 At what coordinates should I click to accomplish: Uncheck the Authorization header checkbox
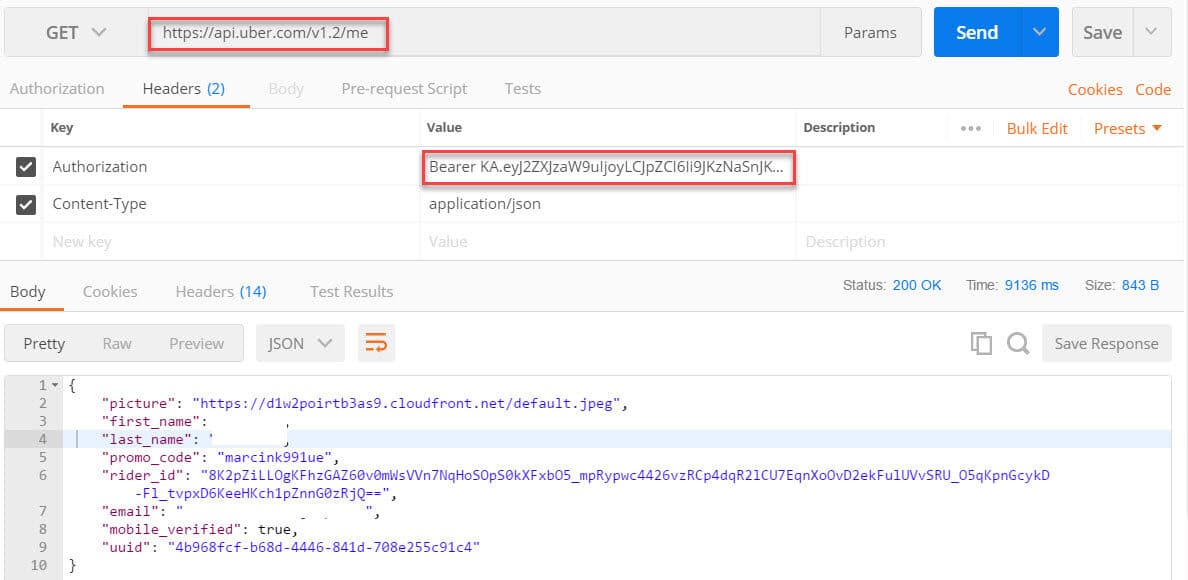(26, 167)
